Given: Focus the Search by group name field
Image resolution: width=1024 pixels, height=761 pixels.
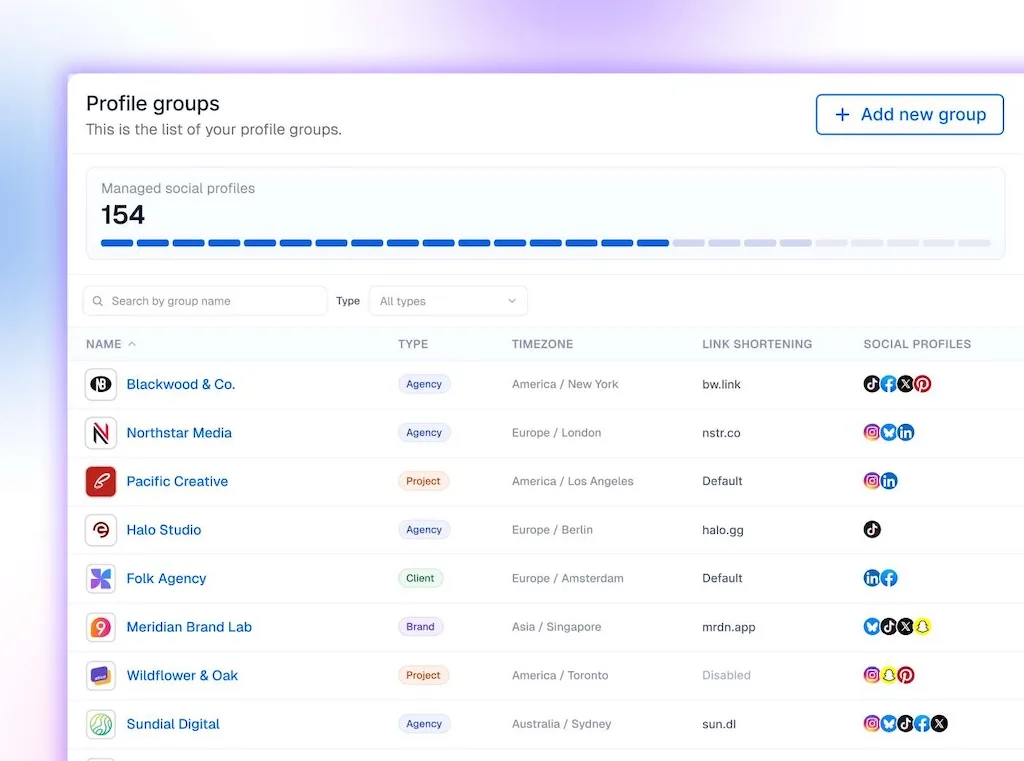Looking at the screenshot, I should click(x=205, y=301).
